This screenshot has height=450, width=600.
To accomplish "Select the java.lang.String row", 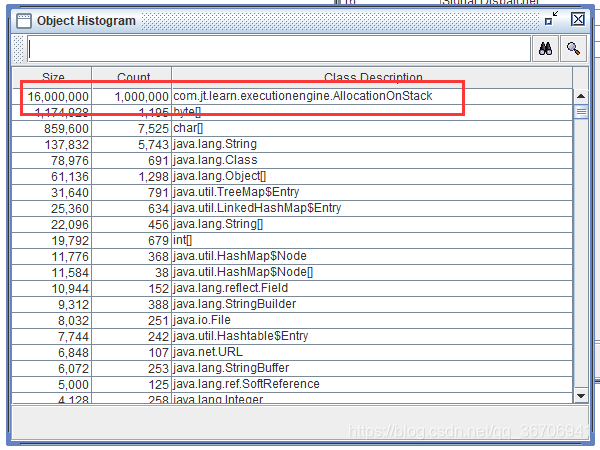I will (292, 144).
